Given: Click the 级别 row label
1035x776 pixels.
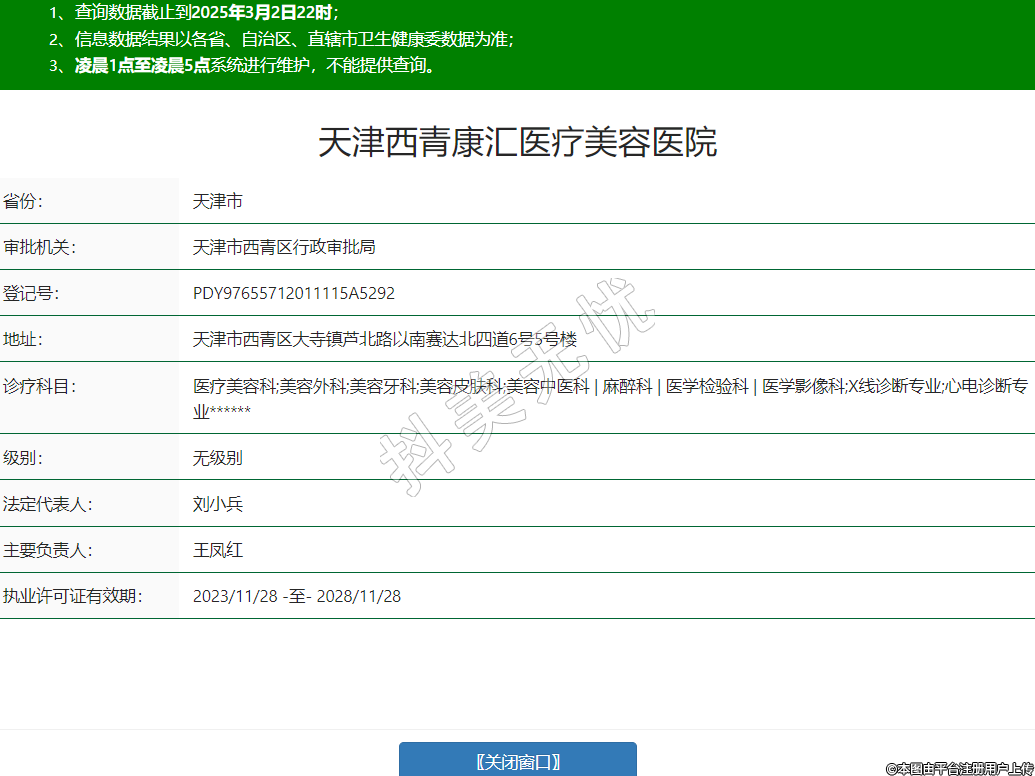Looking at the screenshot, I should click(x=24, y=458).
